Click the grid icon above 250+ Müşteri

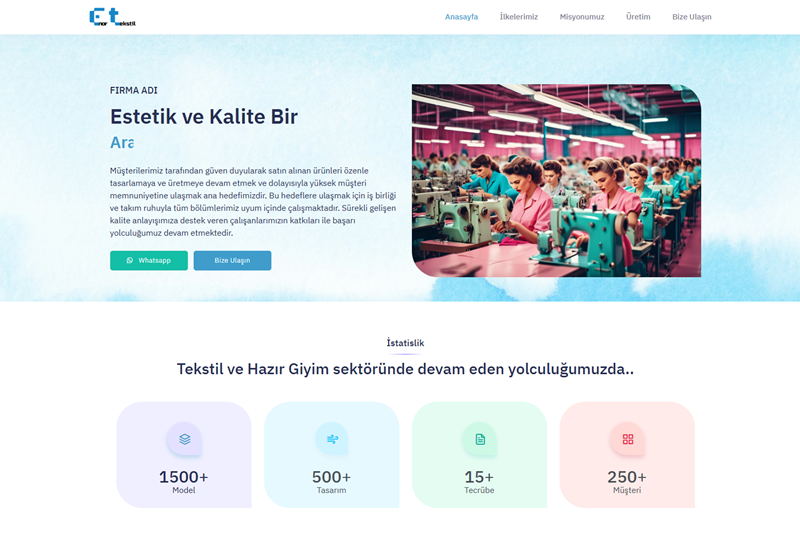pos(628,439)
